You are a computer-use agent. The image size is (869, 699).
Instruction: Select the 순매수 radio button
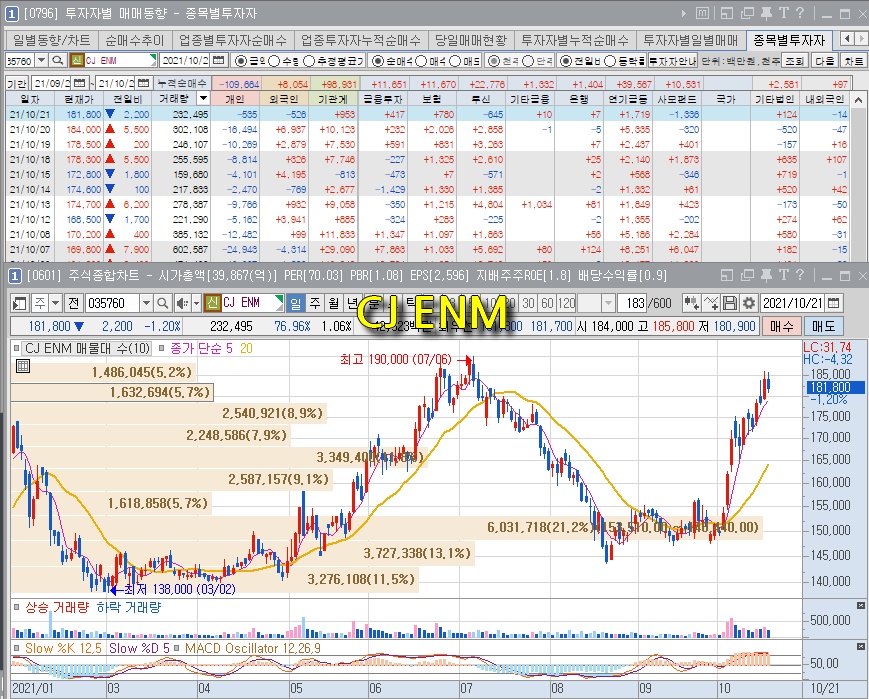tap(377, 60)
